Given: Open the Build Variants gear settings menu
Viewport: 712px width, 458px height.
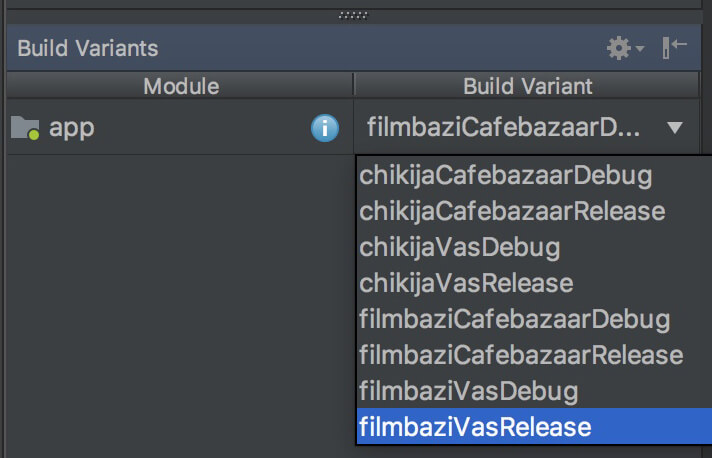Looking at the screenshot, I should [619, 48].
